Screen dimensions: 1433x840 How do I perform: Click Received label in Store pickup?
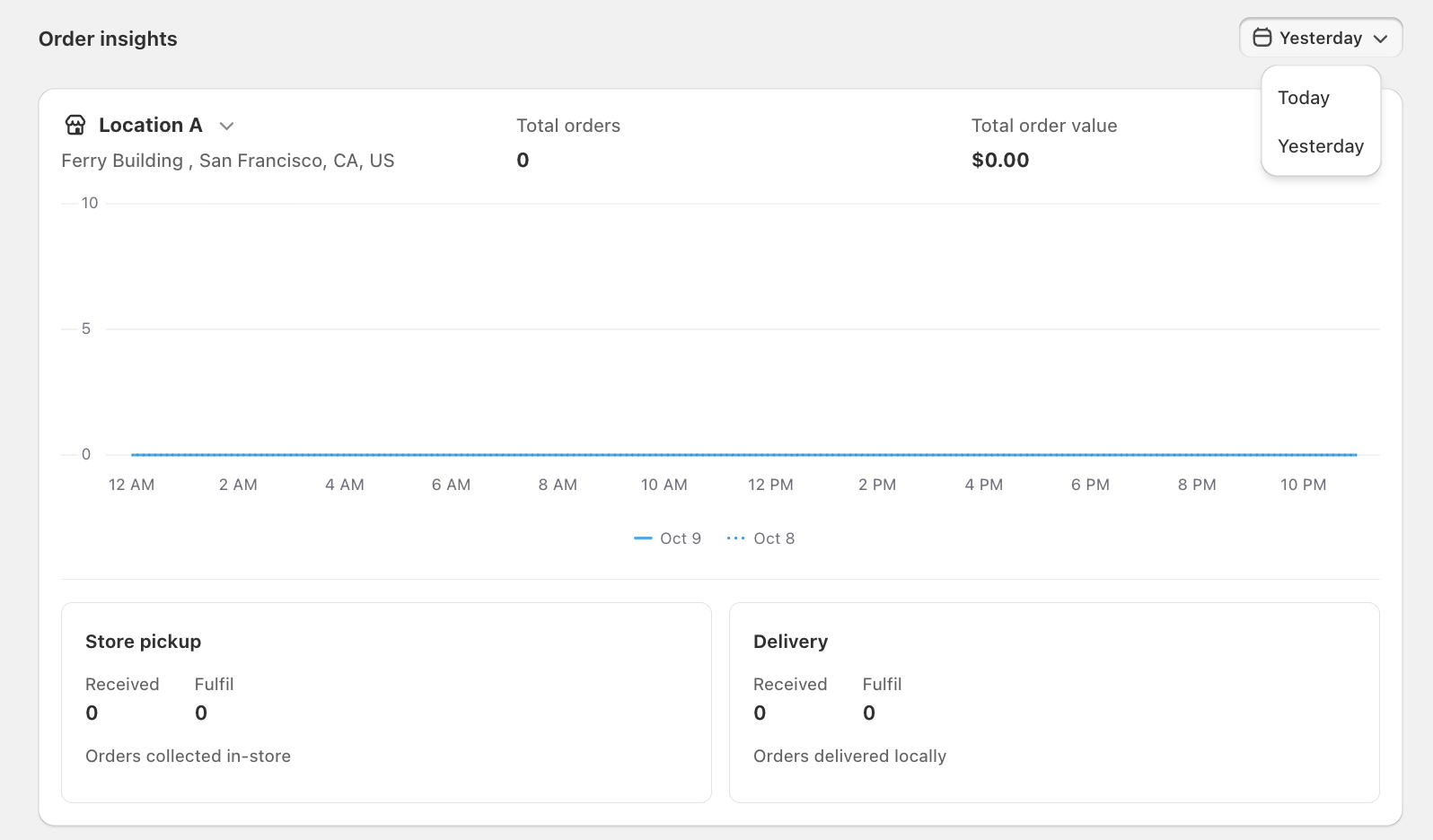tap(122, 684)
